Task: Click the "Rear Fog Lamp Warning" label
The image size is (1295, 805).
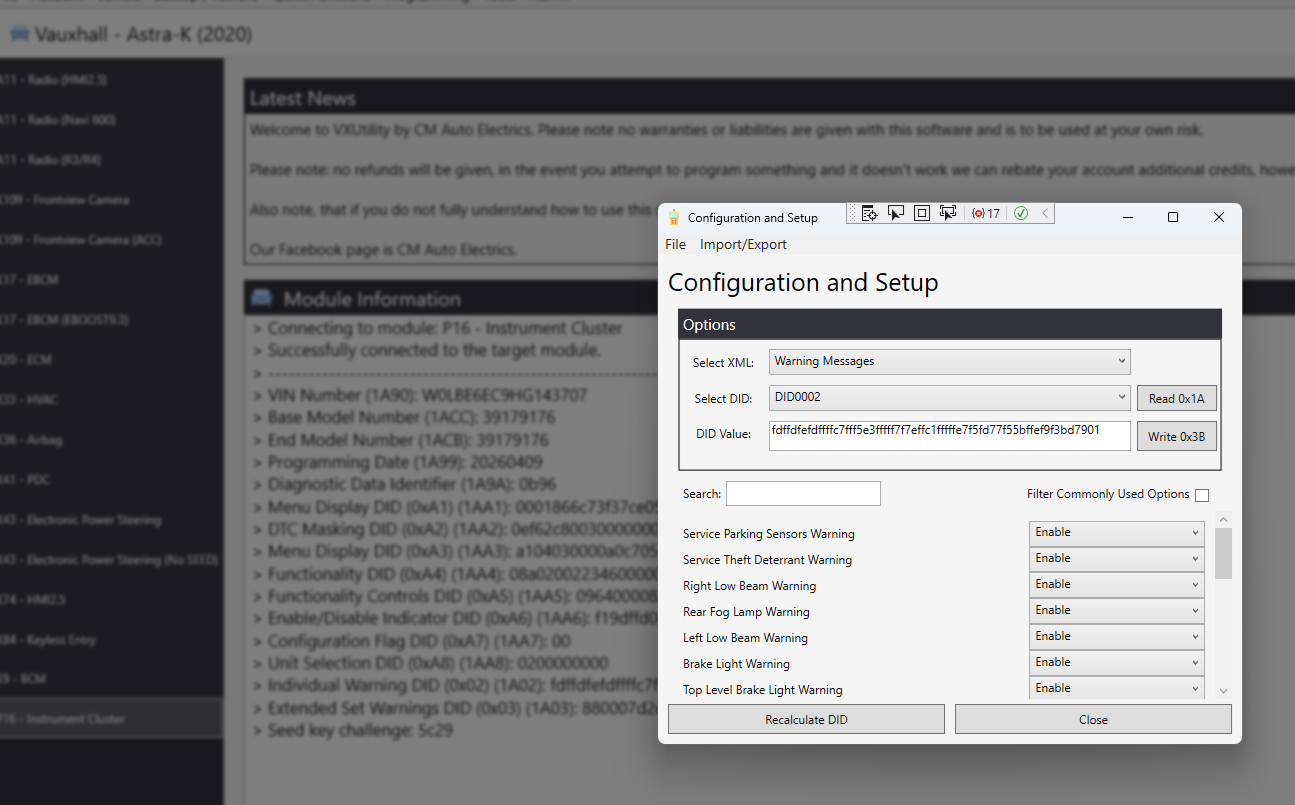Action: (746, 612)
